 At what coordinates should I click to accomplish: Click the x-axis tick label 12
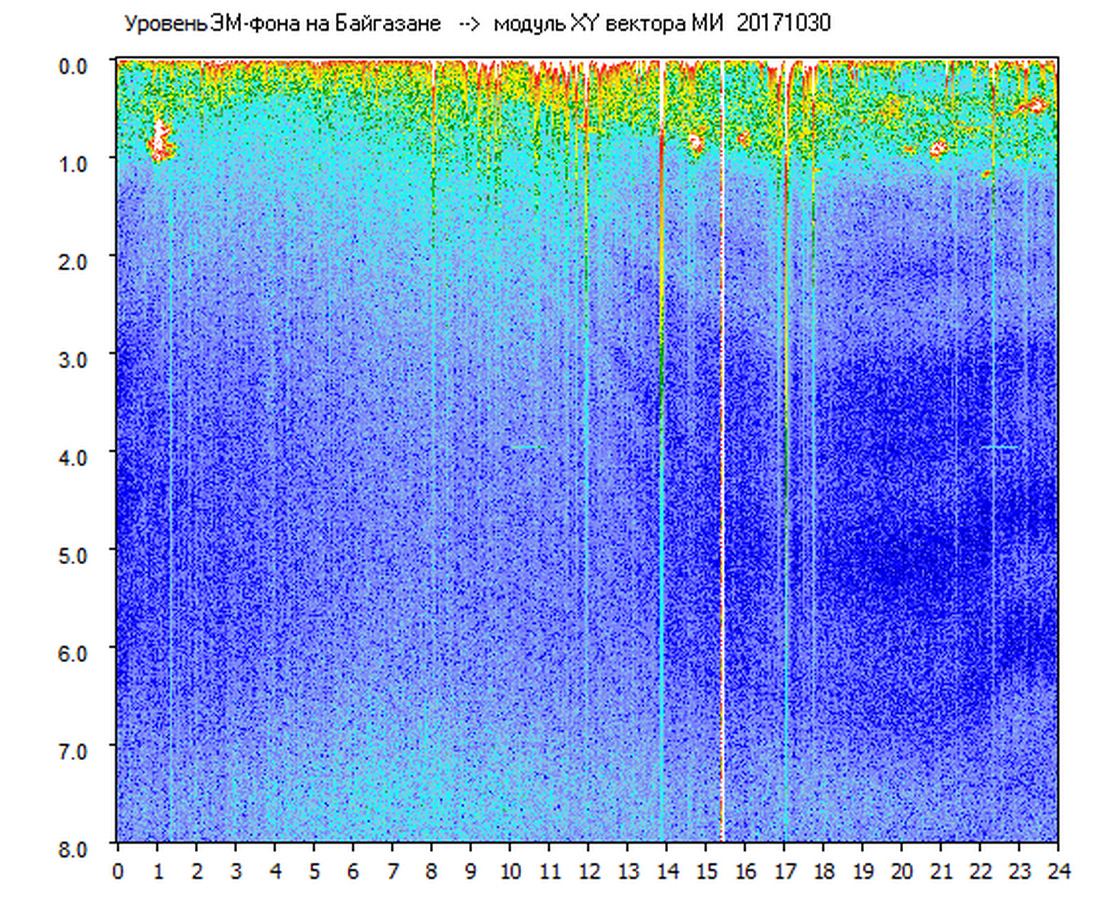[589, 871]
